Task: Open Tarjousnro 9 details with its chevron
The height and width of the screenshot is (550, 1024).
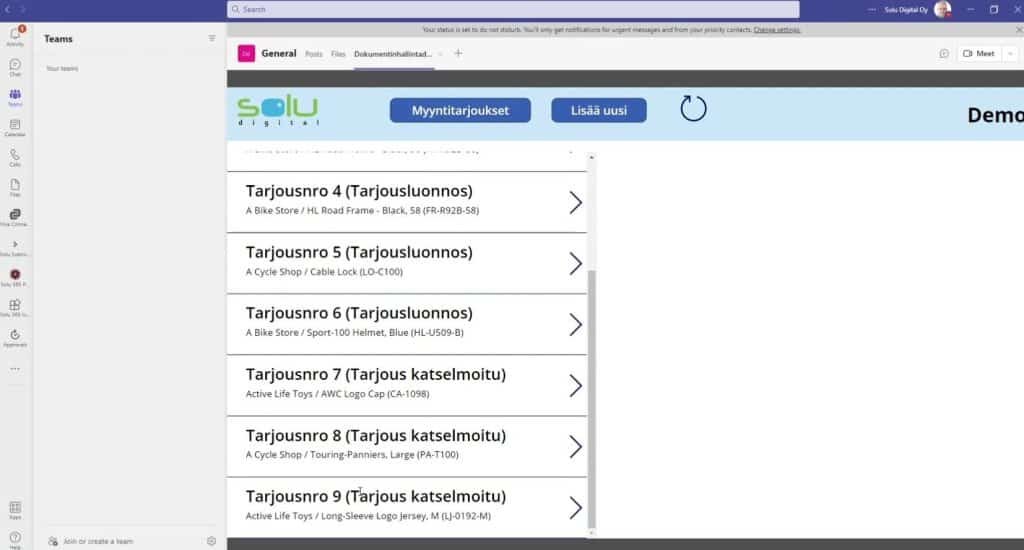Action: 575,508
